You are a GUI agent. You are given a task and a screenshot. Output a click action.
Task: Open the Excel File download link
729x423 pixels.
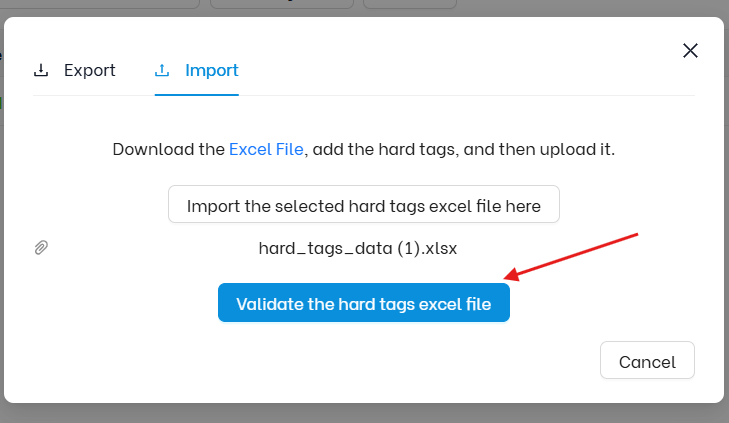(x=266, y=149)
